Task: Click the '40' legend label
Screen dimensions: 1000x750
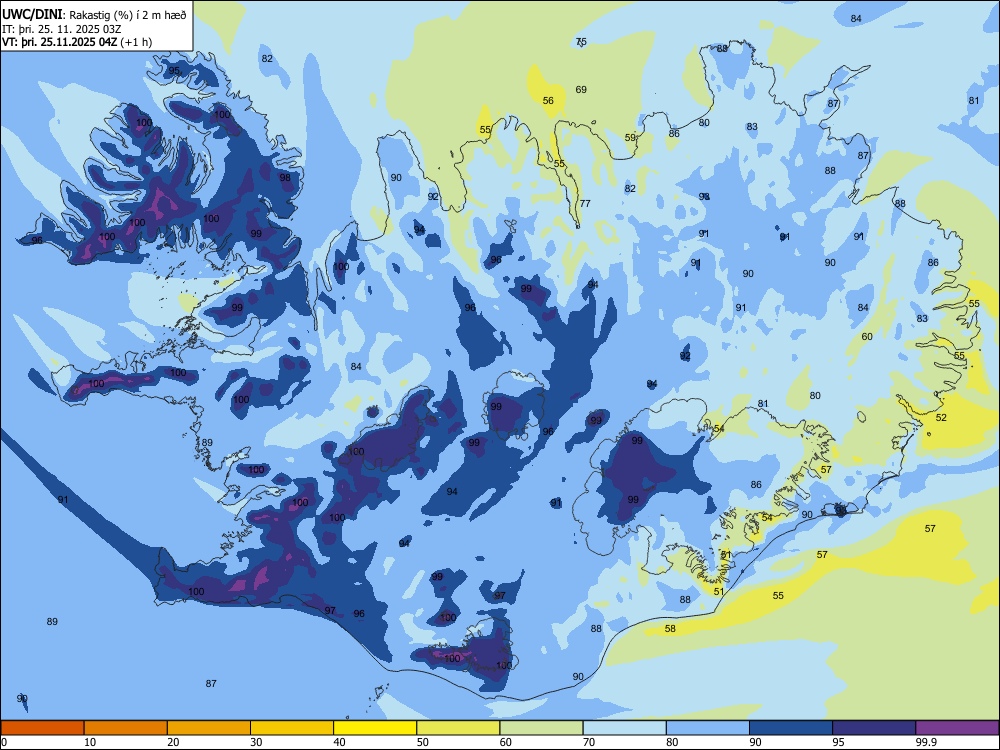Action: point(339,742)
